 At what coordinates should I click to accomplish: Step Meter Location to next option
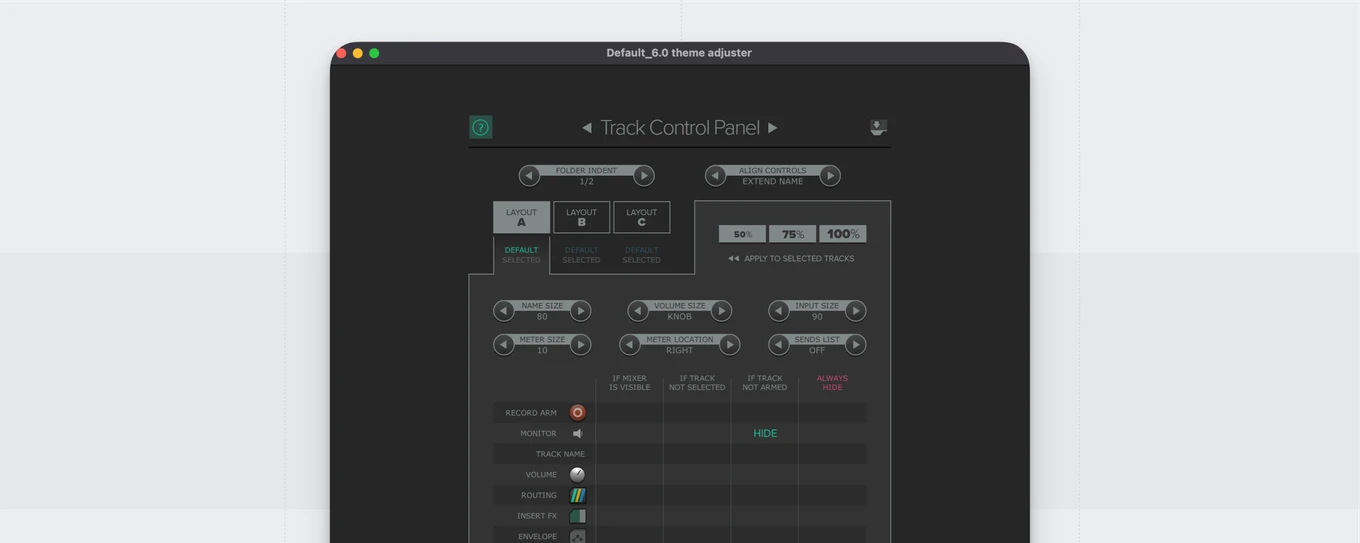(729, 344)
